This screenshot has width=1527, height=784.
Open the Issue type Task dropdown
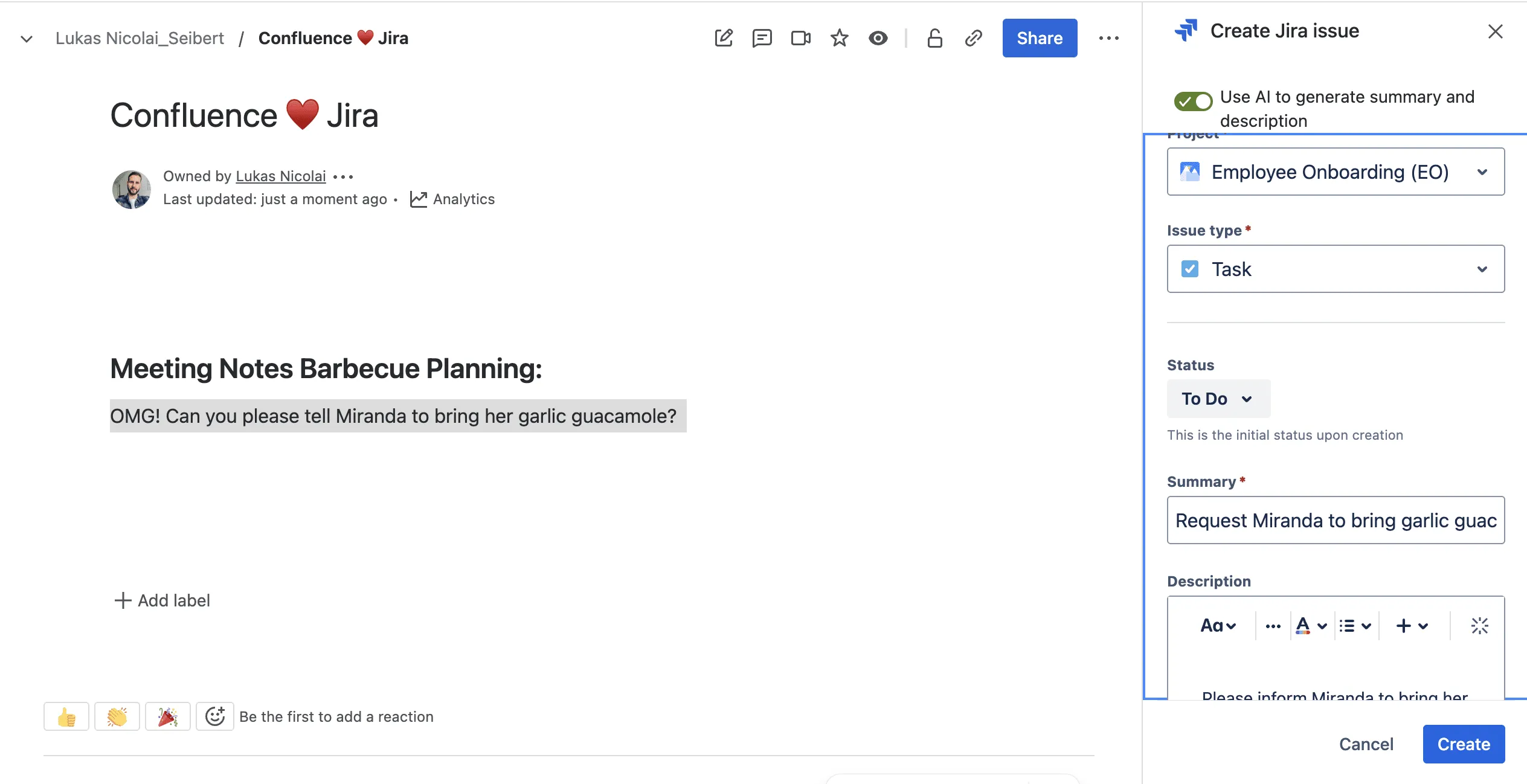pos(1336,269)
